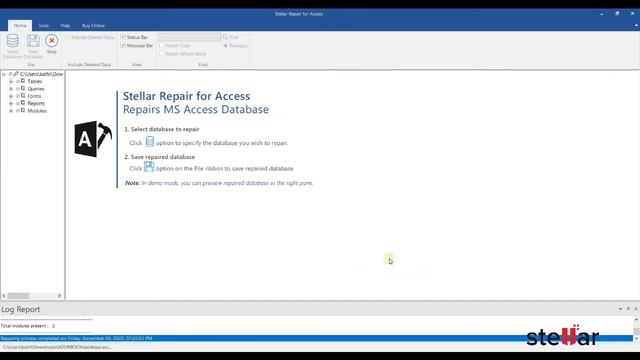Image resolution: width=640 pixels, height=360 pixels.
Task: Select the Tables tree label
Action: [x=35, y=81]
